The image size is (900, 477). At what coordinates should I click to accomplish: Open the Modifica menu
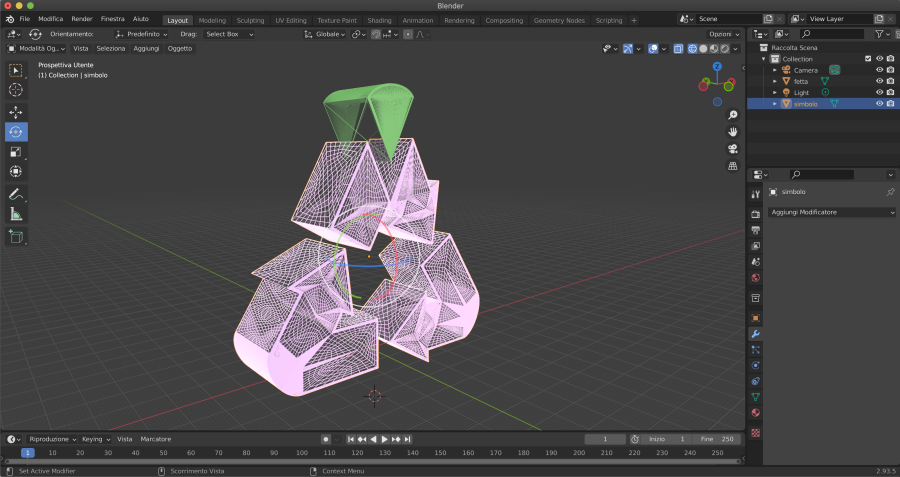50,19
